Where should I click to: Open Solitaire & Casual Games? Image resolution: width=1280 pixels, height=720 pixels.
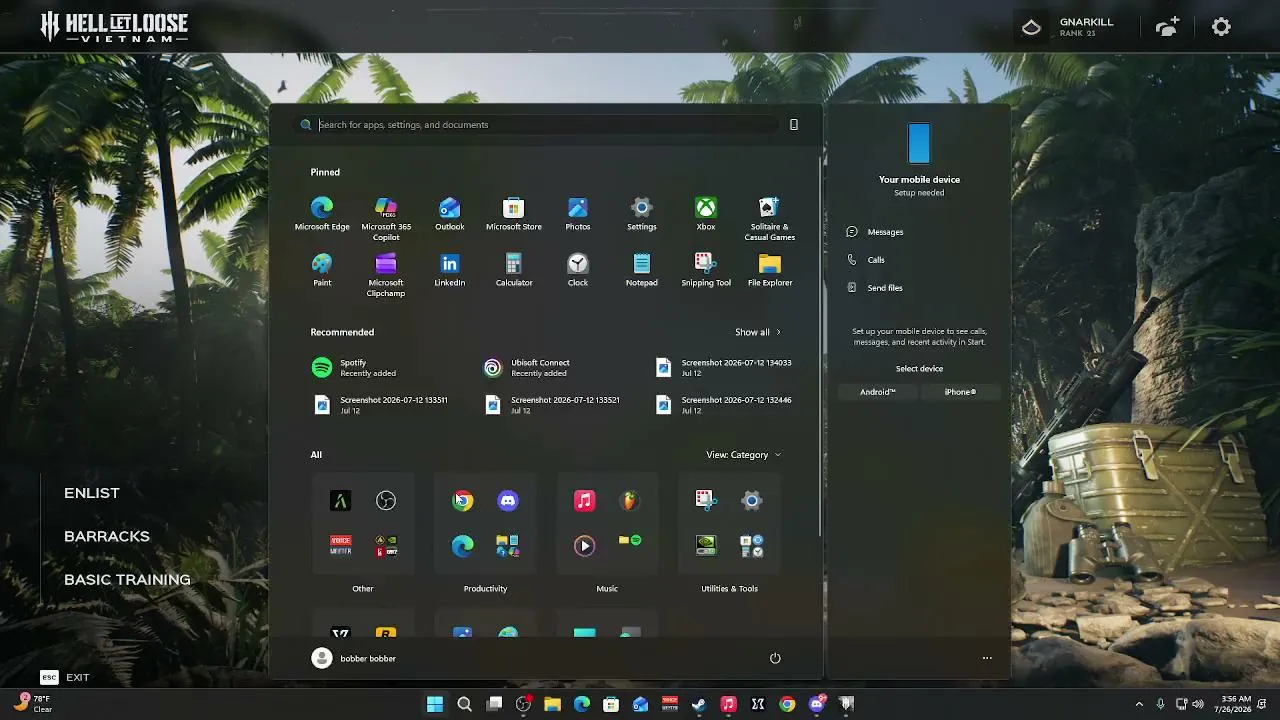(x=770, y=218)
